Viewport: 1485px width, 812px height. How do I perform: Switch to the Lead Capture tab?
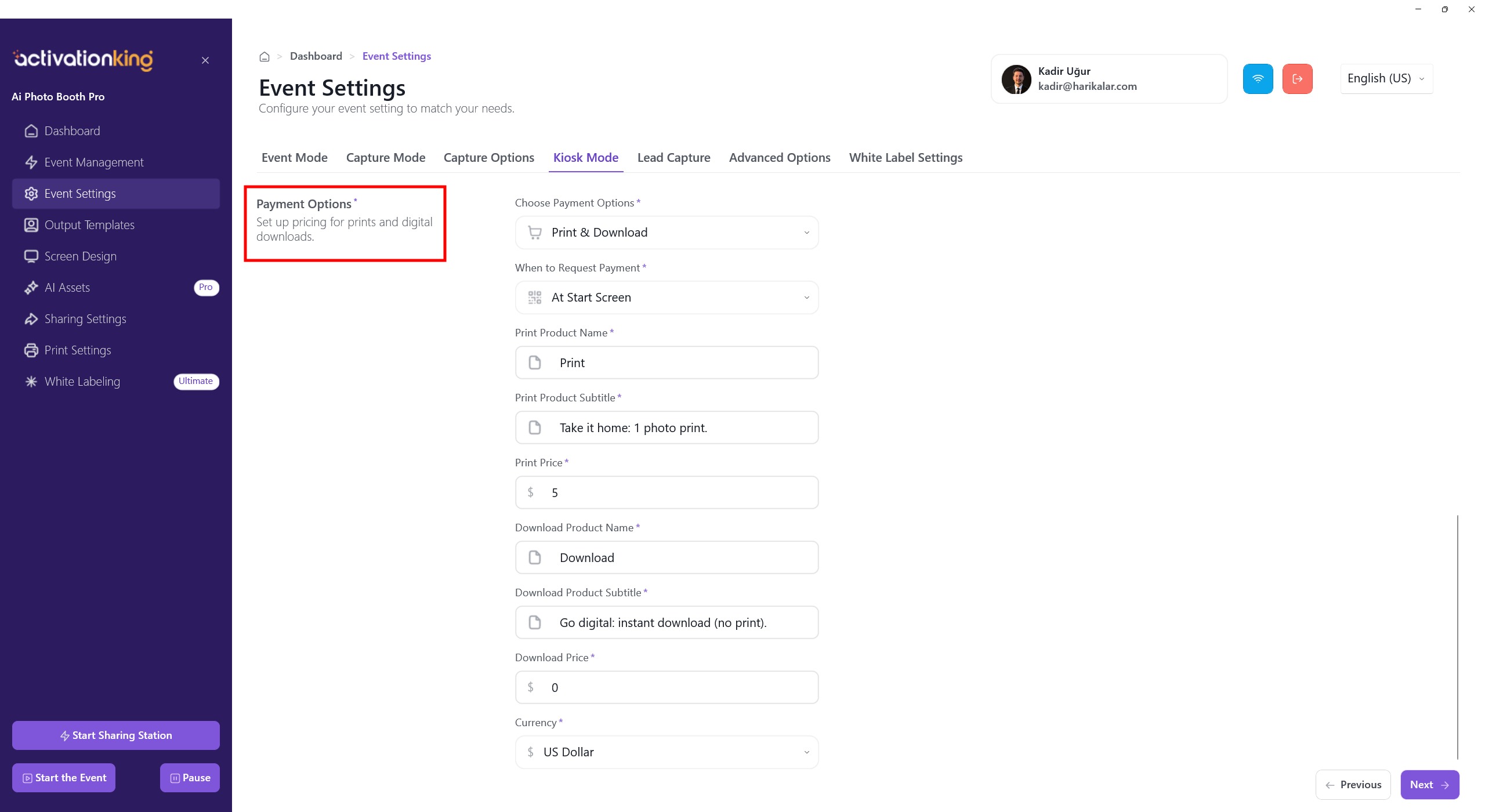pyautogui.click(x=673, y=158)
